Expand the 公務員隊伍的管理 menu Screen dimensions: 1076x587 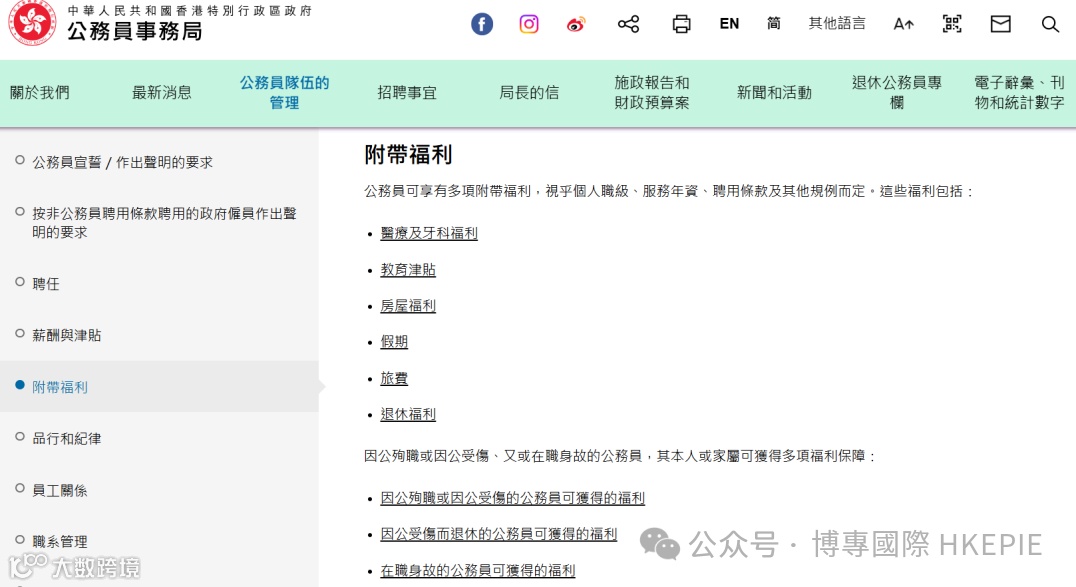pos(284,92)
